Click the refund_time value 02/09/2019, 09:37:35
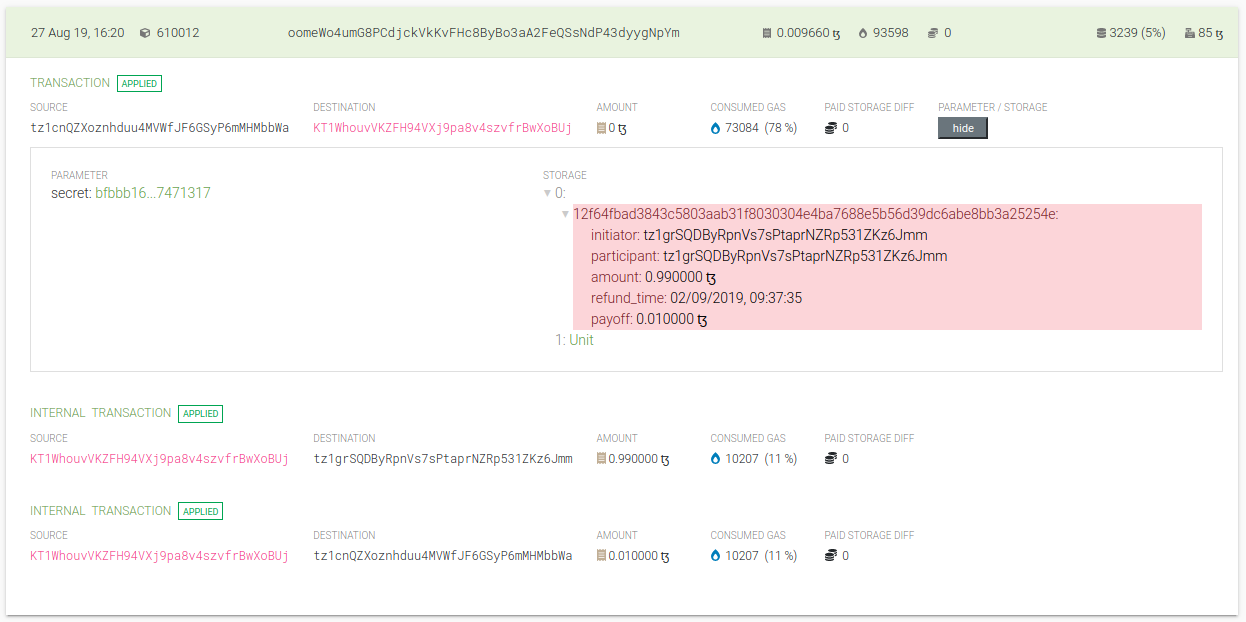This screenshot has width=1246, height=622. click(x=736, y=298)
